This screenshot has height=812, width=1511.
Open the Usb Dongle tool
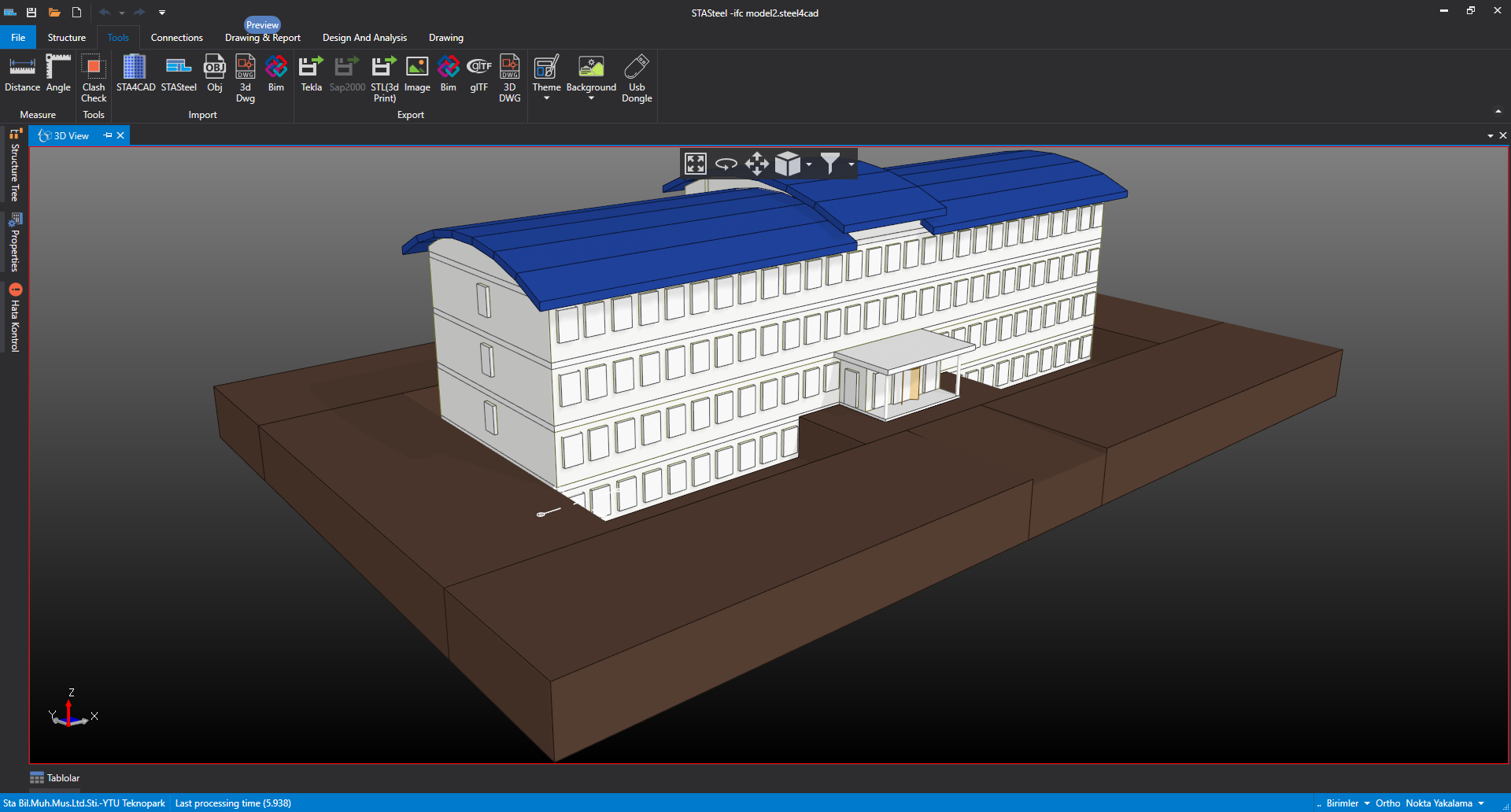click(637, 77)
